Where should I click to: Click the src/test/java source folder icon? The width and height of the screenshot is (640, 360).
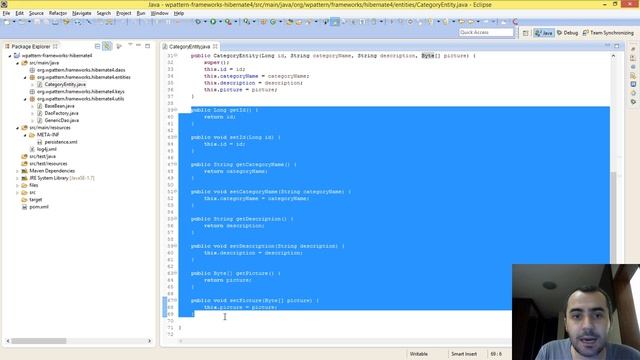tap(24, 156)
